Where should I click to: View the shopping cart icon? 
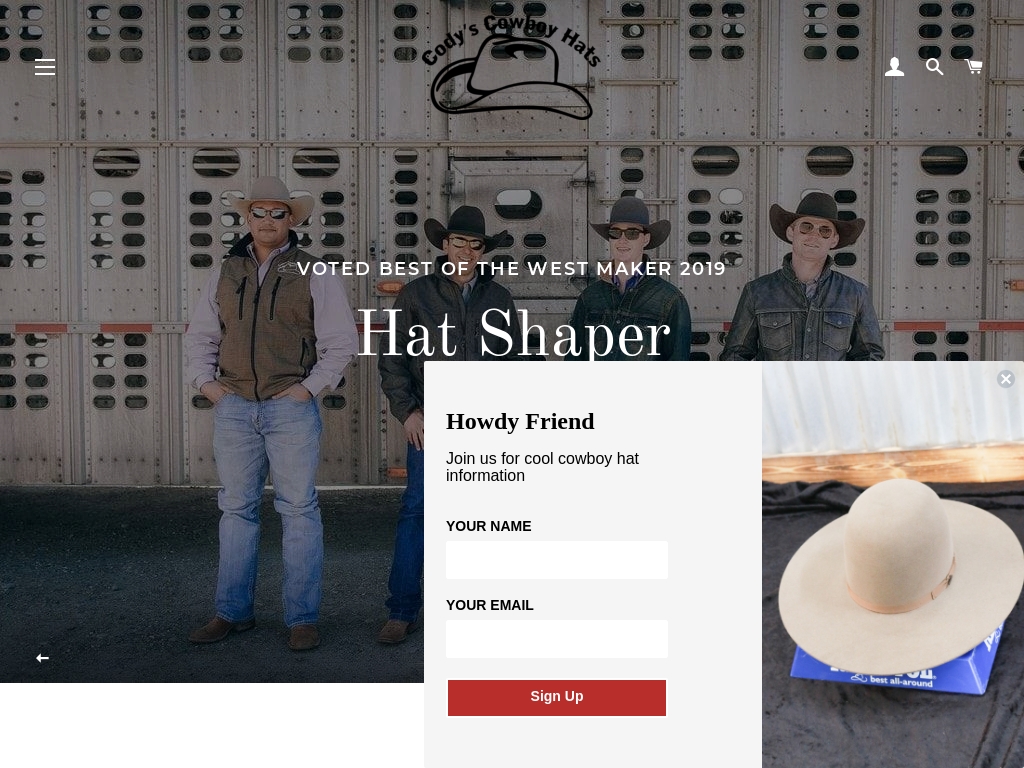974,67
